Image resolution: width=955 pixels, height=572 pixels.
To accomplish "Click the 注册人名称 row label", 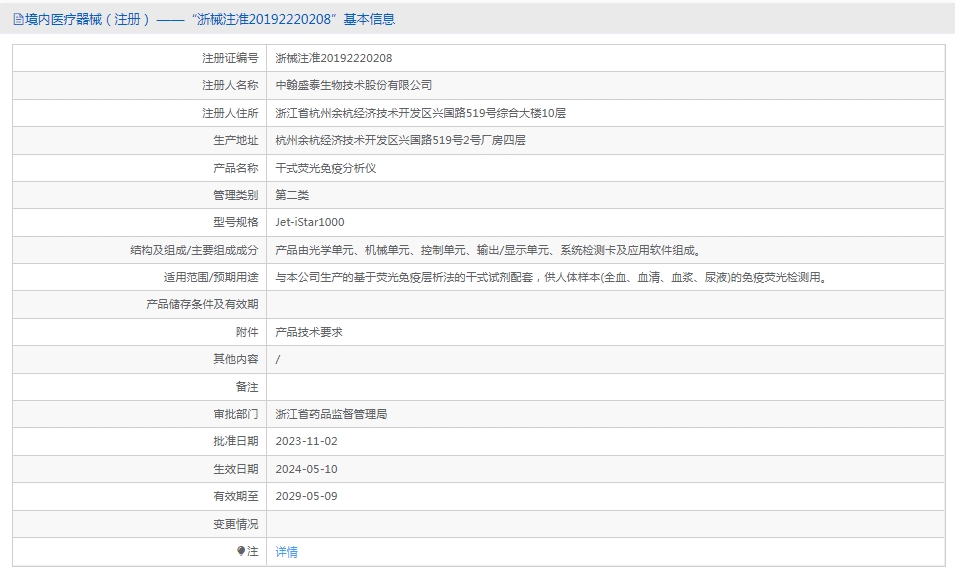I will pos(230,85).
